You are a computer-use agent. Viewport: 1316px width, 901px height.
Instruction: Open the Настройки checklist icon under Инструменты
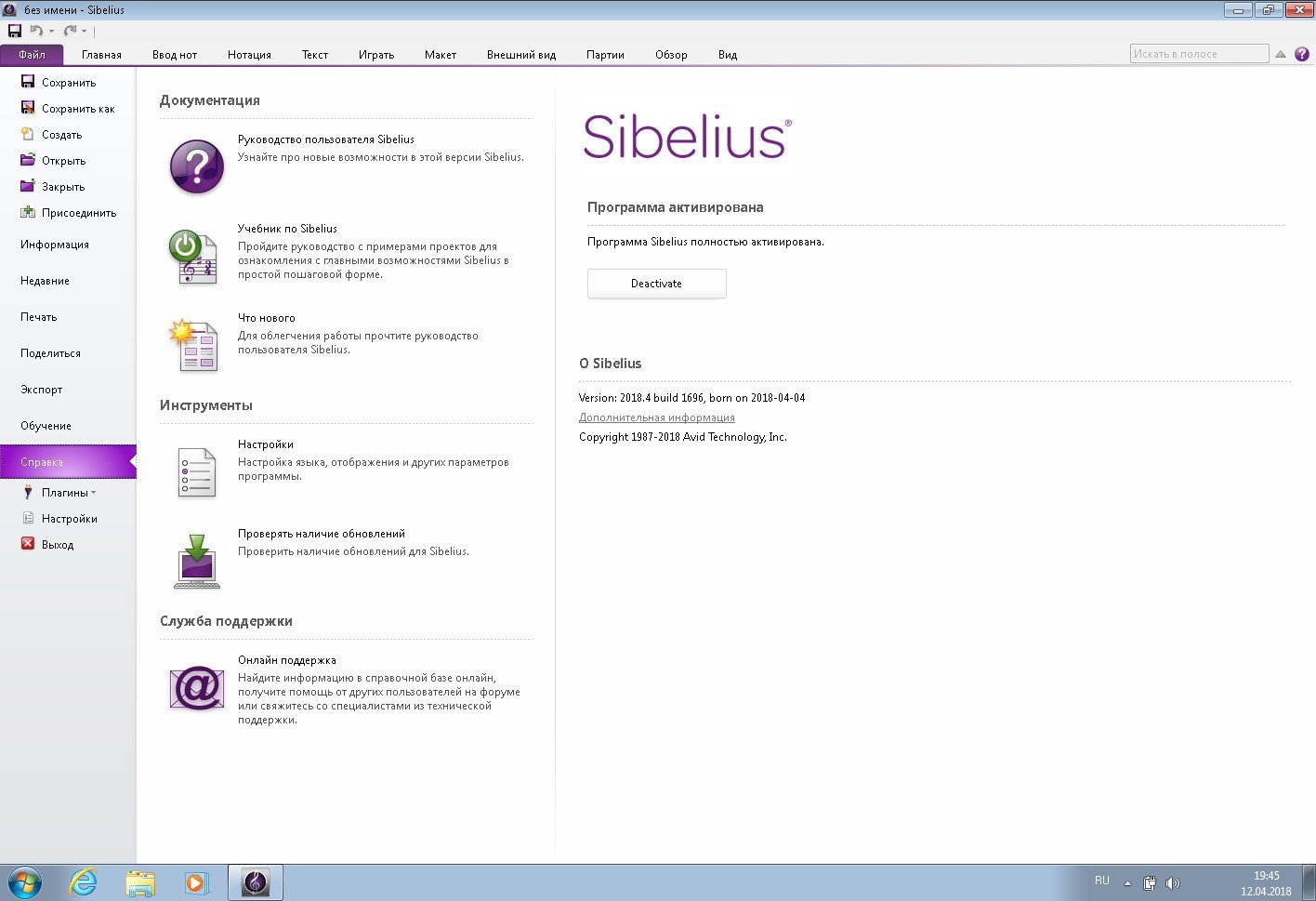tap(196, 472)
